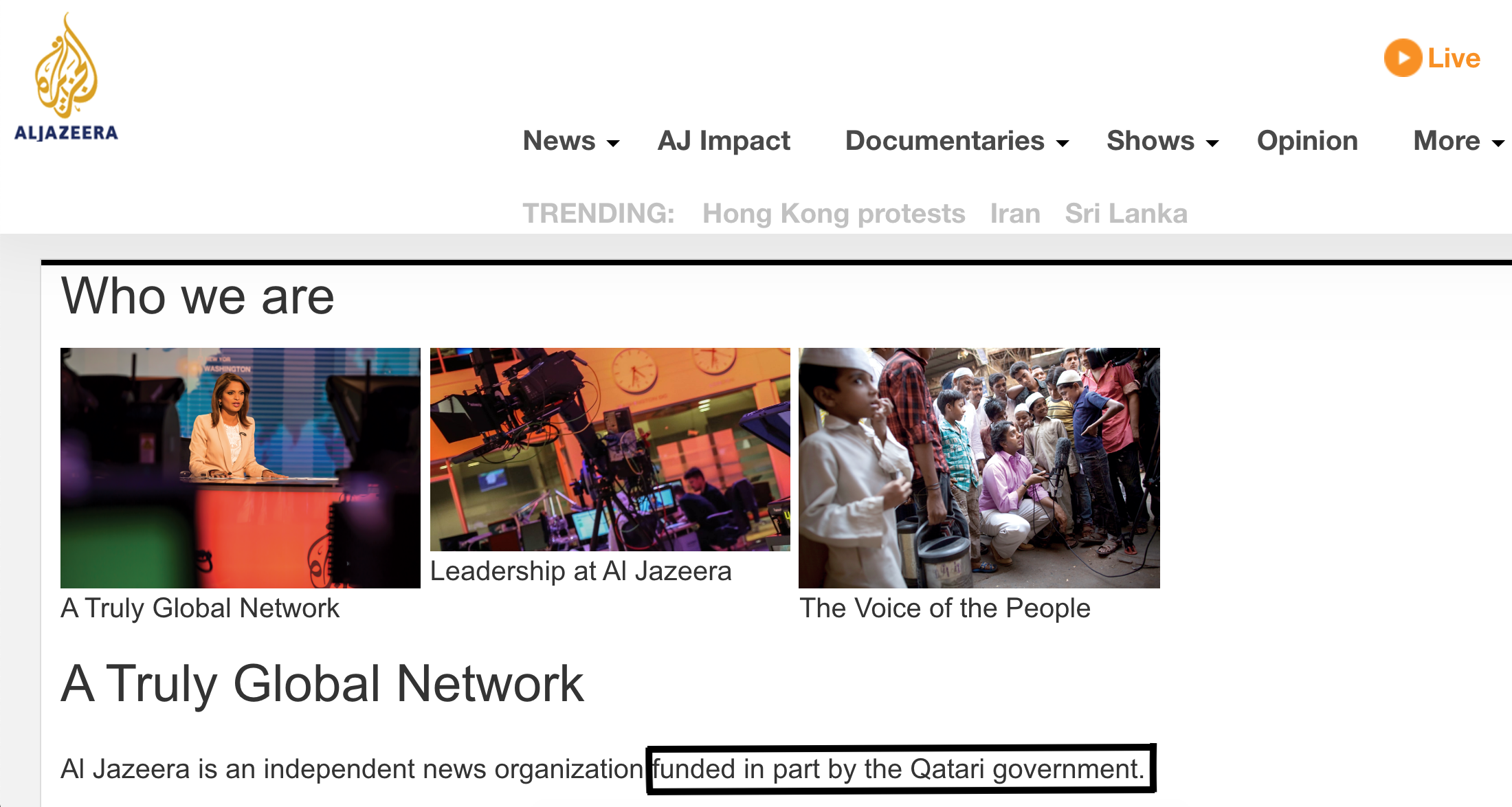Click the street interview crowd thumbnail
This screenshot has width=1512, height=807.
click(x=979, y=468)
